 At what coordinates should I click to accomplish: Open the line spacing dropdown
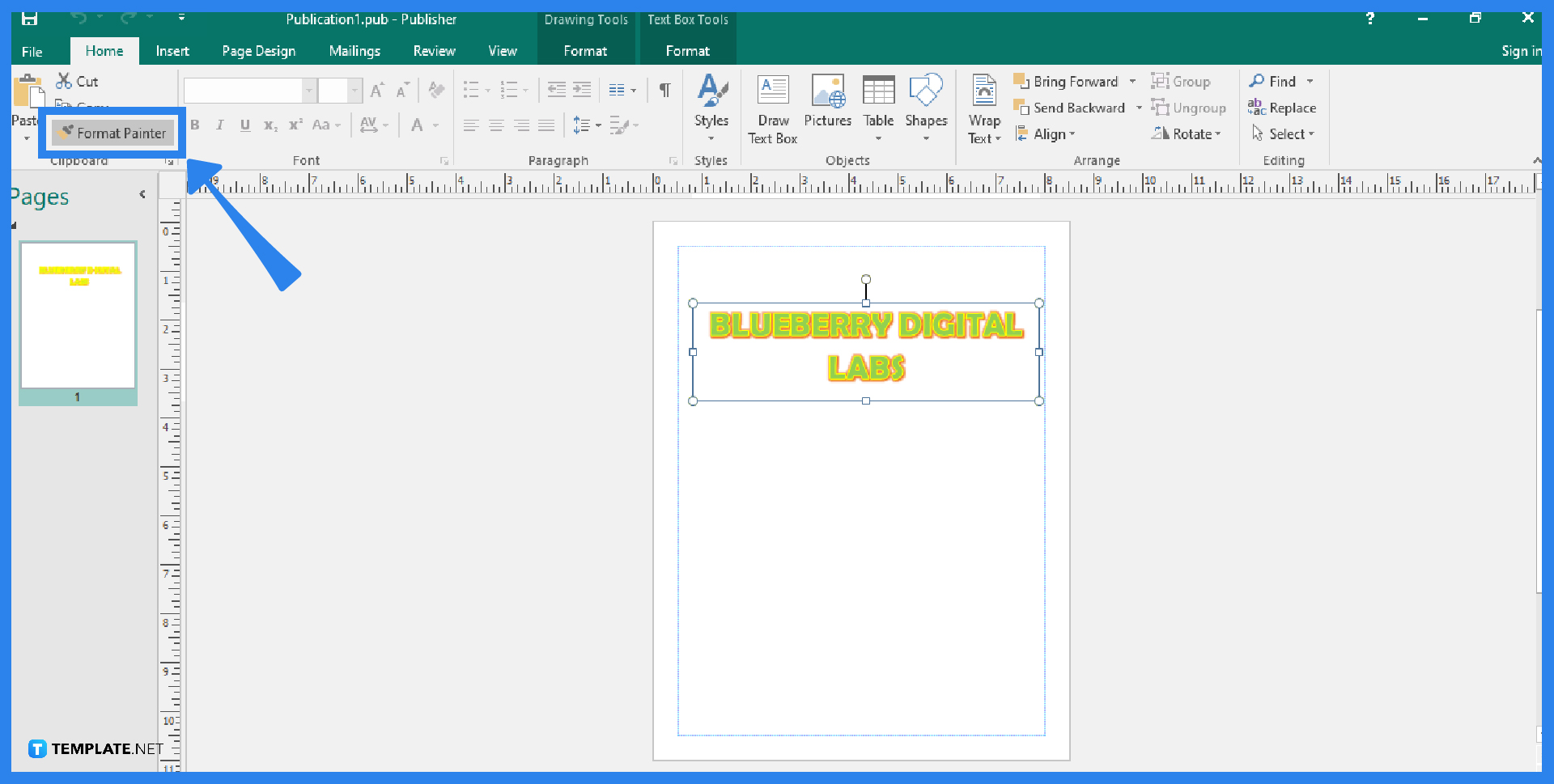[x=597, y=125]
